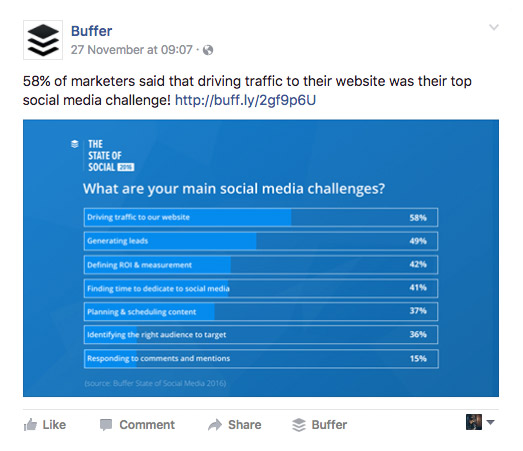523x451 pixels.
Task: Click the Generating leads 49% bar
Action: click(261, 241)
